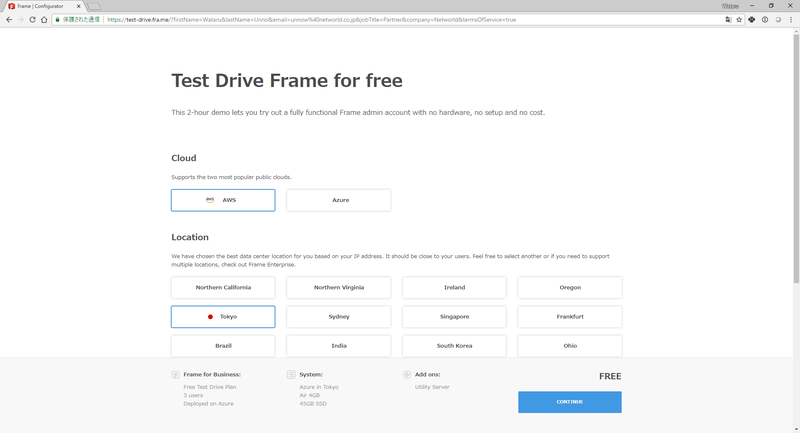The width and height of the screenshot is (800, 433).
Task: Select Tokyo data center location
Action: [x=223, y=317]
